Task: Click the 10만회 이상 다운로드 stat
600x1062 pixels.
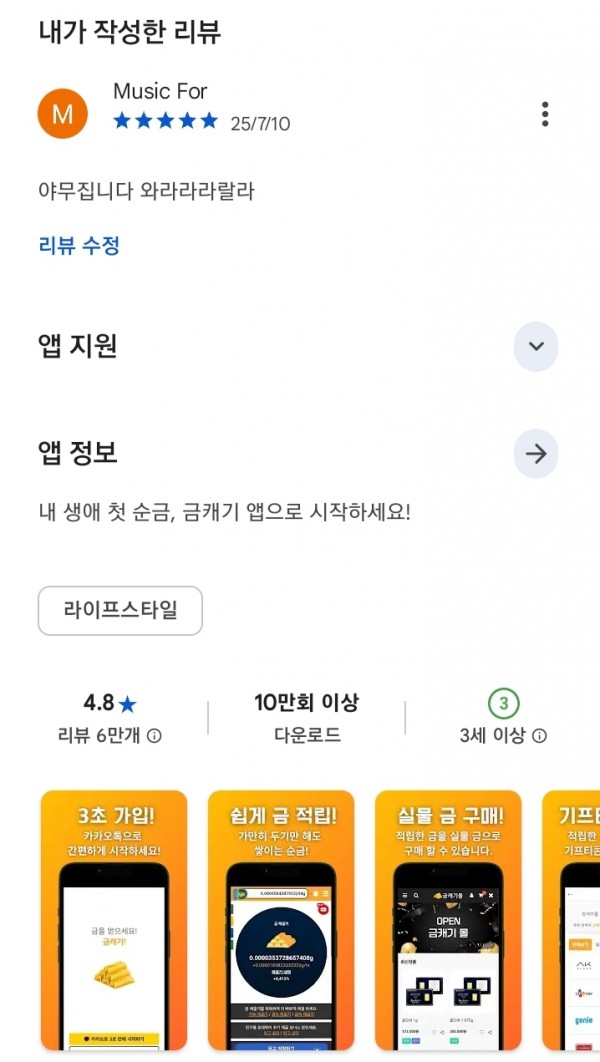Action: click(306, 719)
